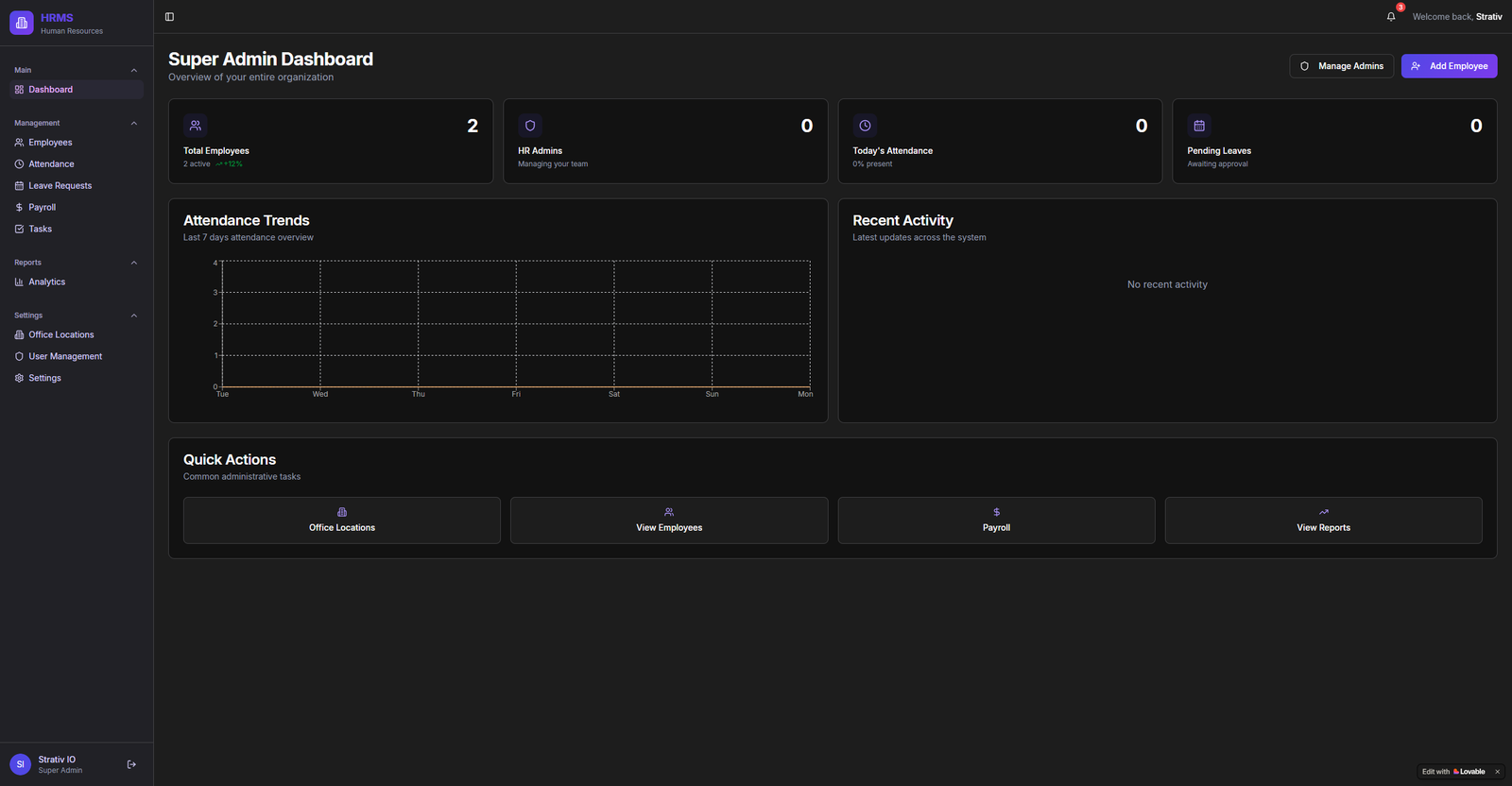Click the Today's Attendance clock icon
1512x786 pixels.
point(865,126)
